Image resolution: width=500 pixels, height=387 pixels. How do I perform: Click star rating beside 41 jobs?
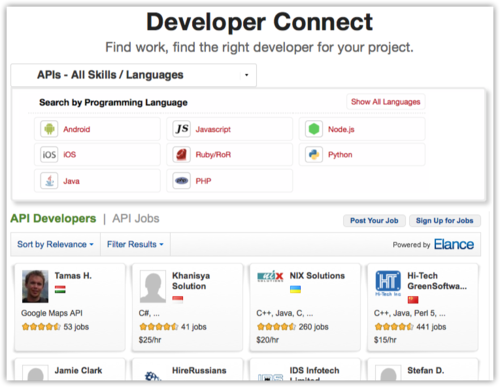(159, 327)
